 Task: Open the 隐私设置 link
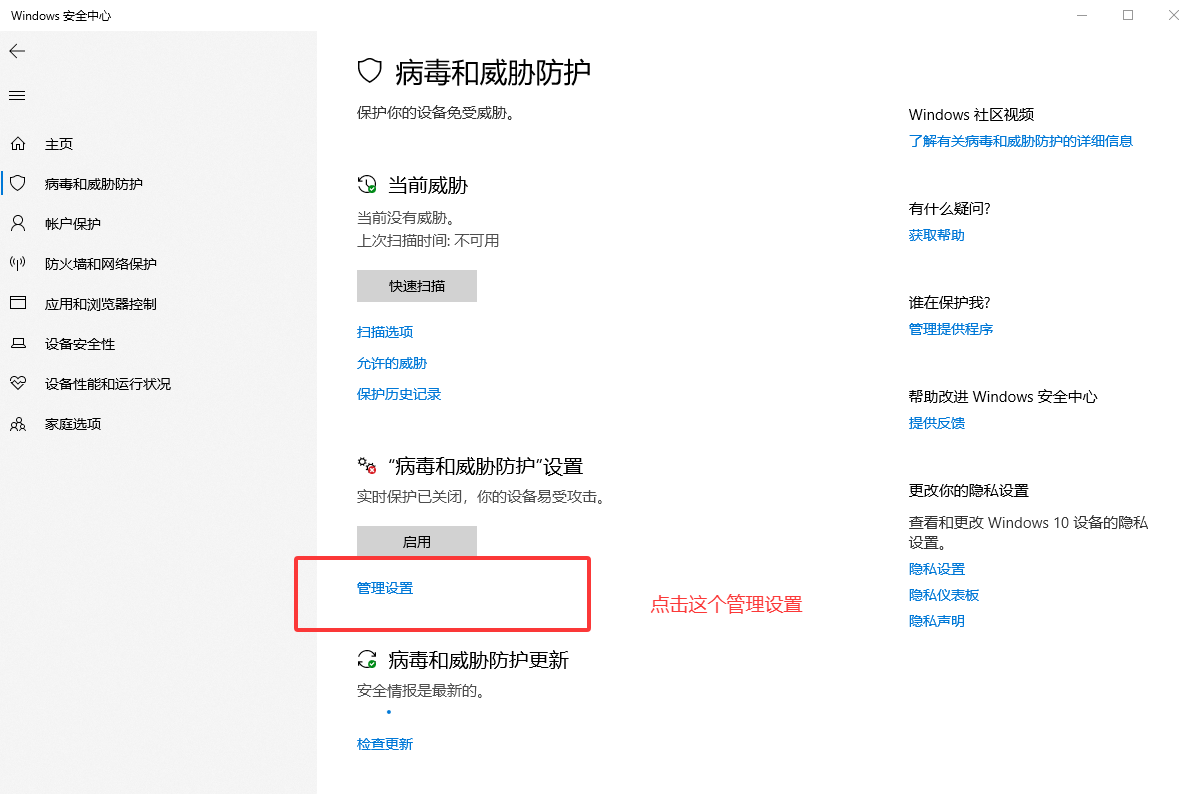(937, 569)
